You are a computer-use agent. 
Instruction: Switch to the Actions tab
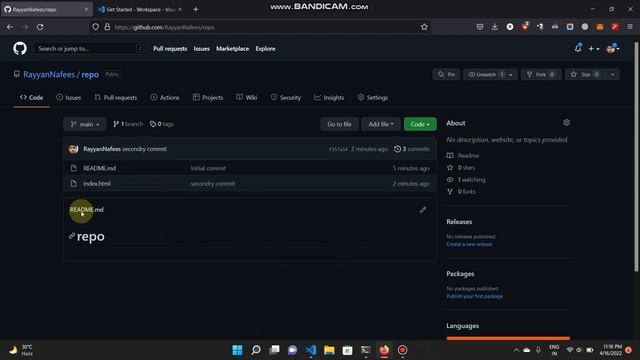(165, 98)
